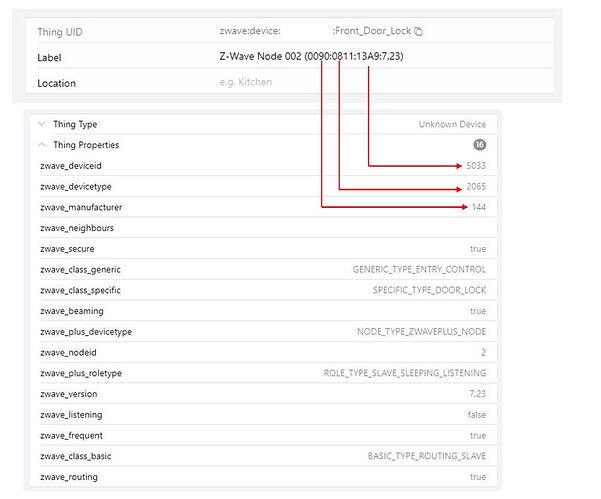Click the properties count badge 16
The height and width of the screenshot is (499, 601).
click(480, 145)
